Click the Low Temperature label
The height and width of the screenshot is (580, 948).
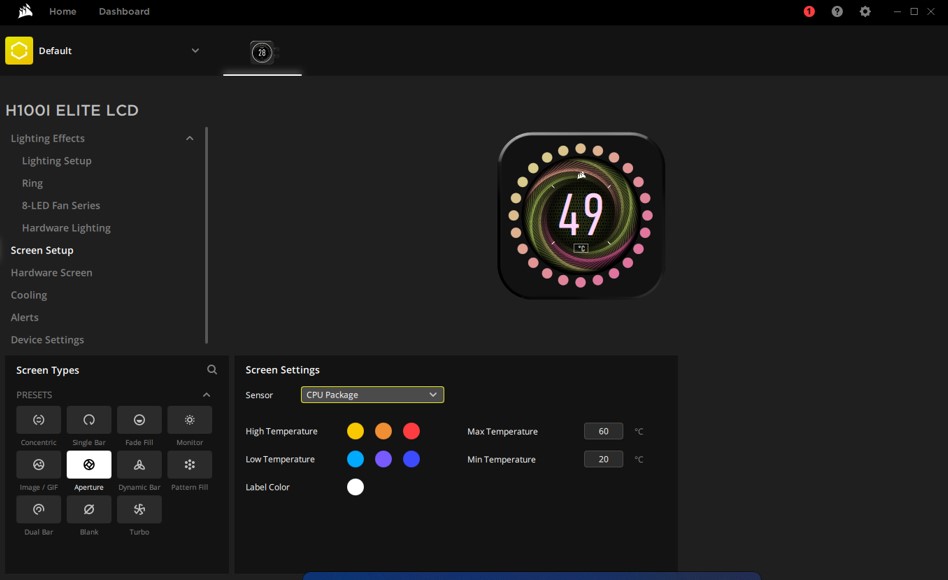click(x=280, y=459)
